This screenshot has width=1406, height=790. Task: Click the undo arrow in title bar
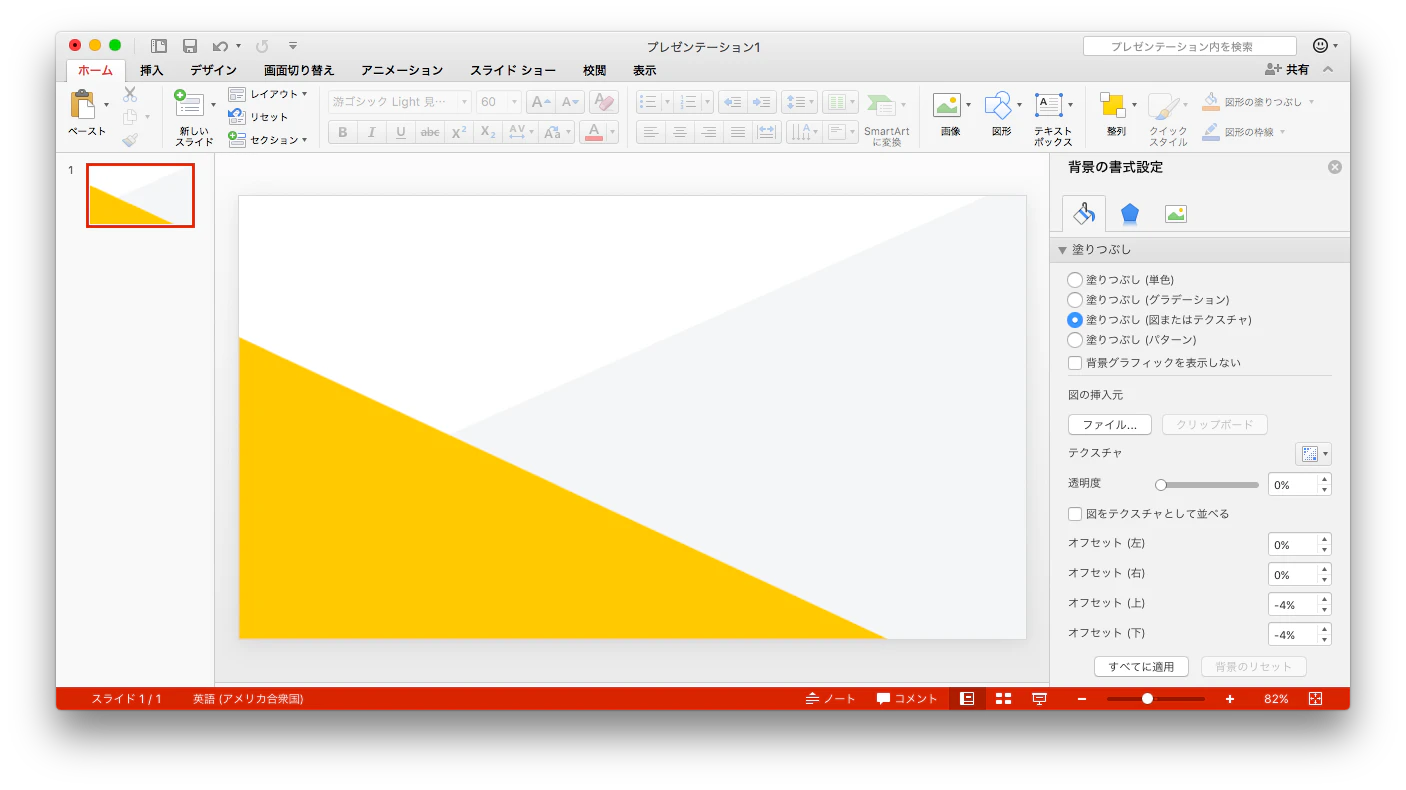tap(220, 46)
